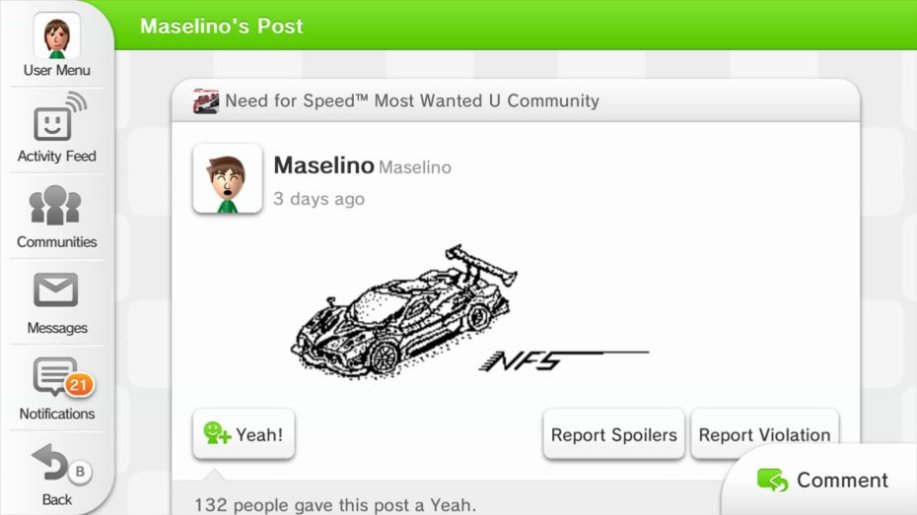This screenshot has height=515, width=917.
Task: Click the Need for Speed community icon
Action: 206,101
